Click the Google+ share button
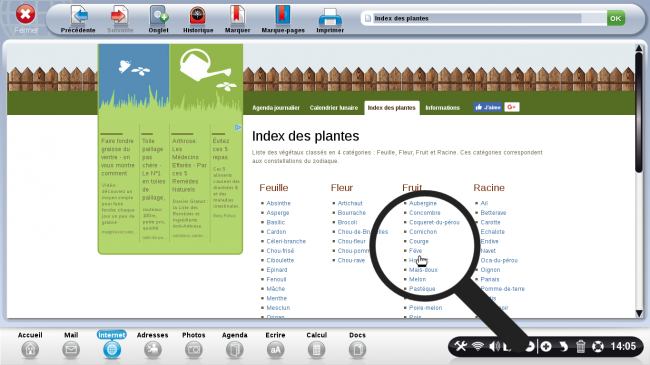Screen dimensions: 650x365 coord(512,107)
